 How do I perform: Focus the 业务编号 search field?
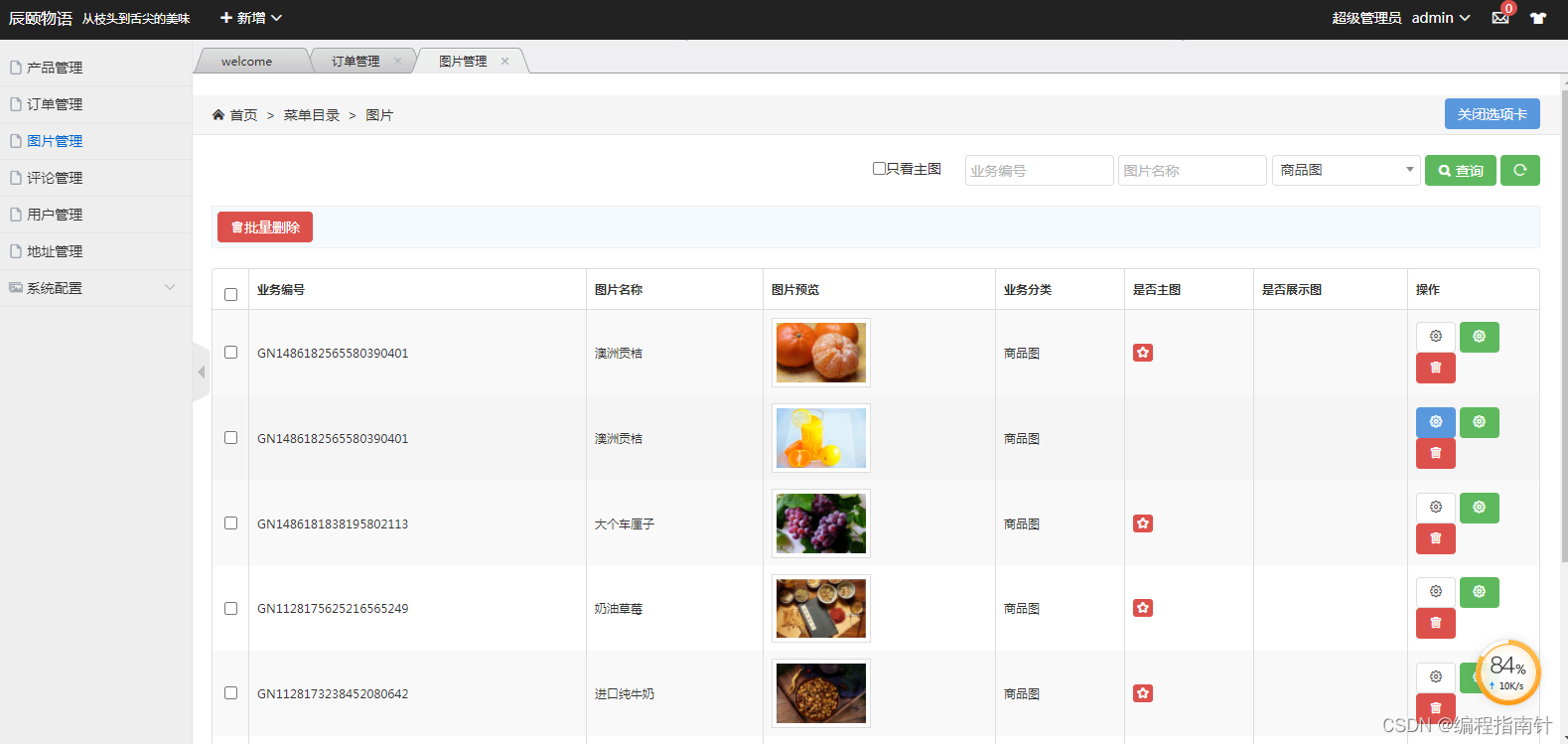[1039, 170]
